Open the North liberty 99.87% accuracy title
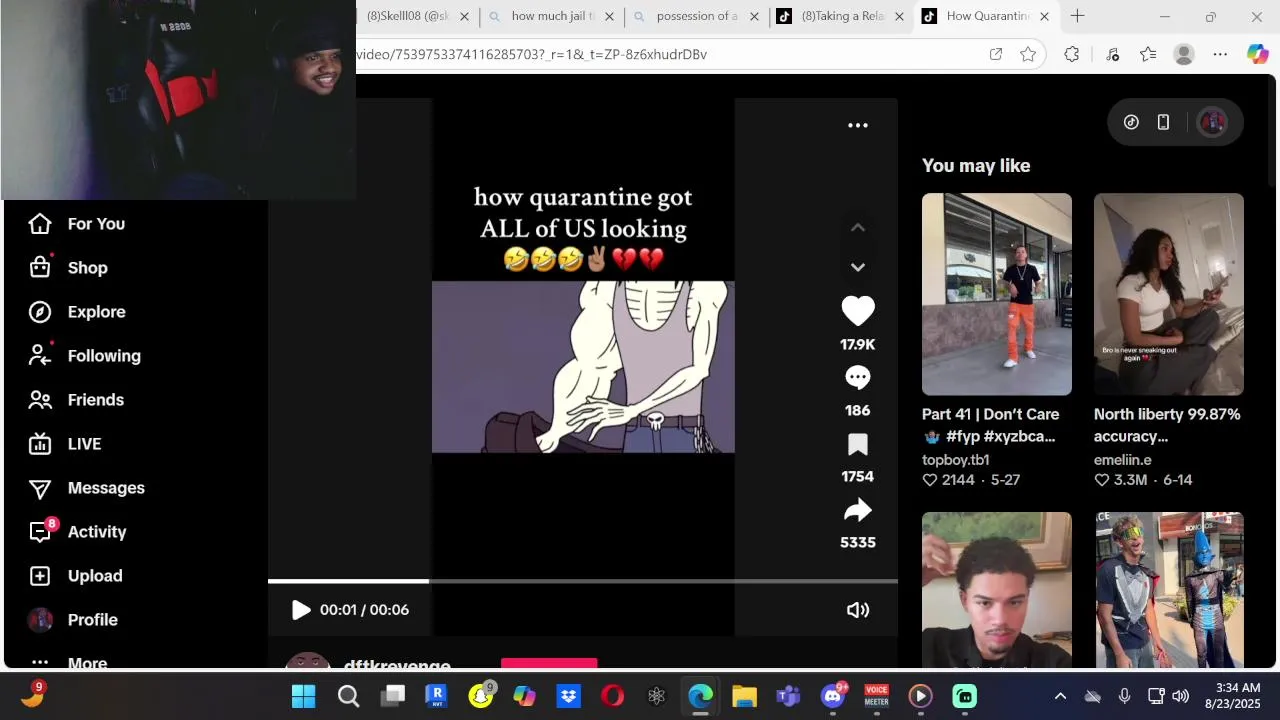 [x=1167, y=425]
